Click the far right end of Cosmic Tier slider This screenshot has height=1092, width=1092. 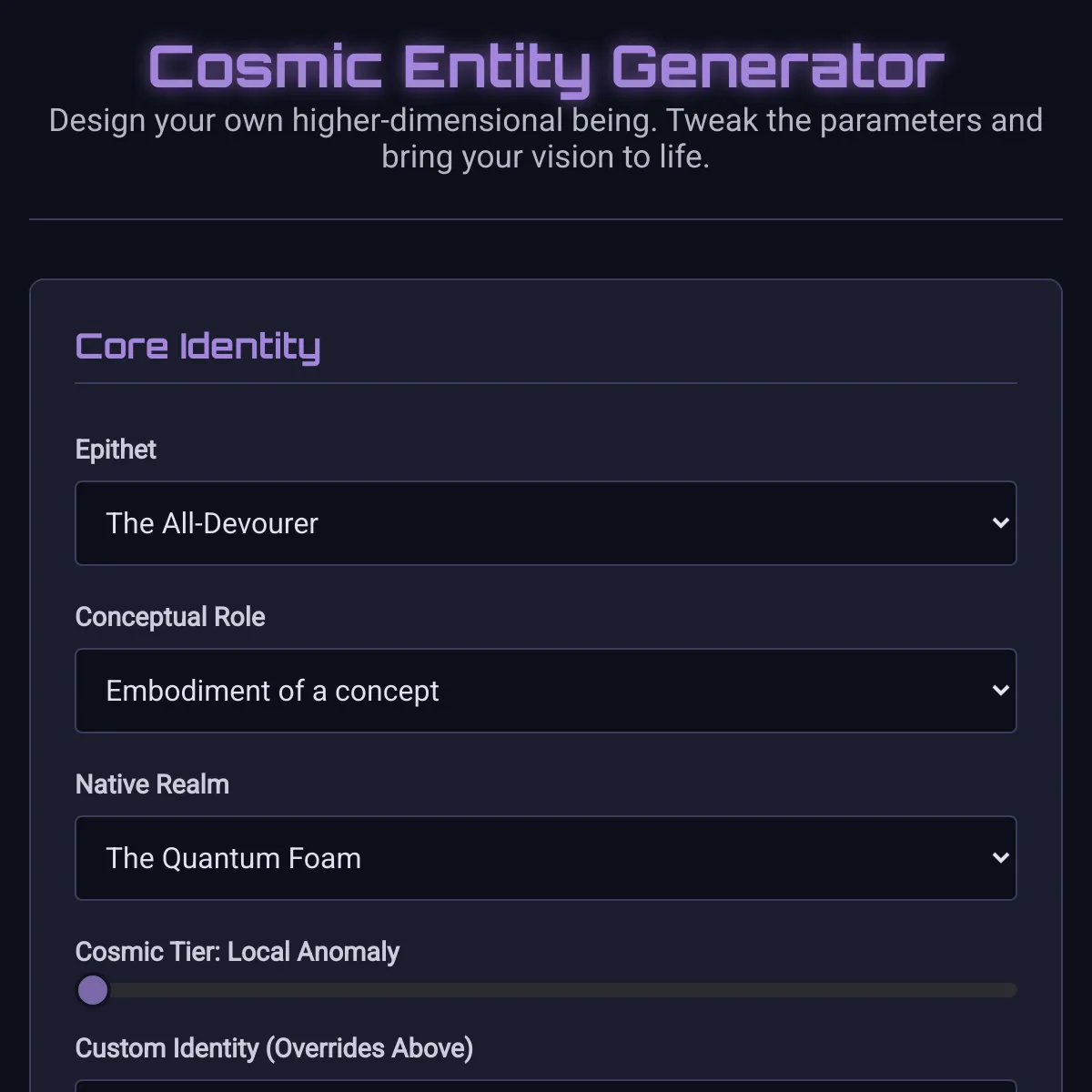[1014, 990]
